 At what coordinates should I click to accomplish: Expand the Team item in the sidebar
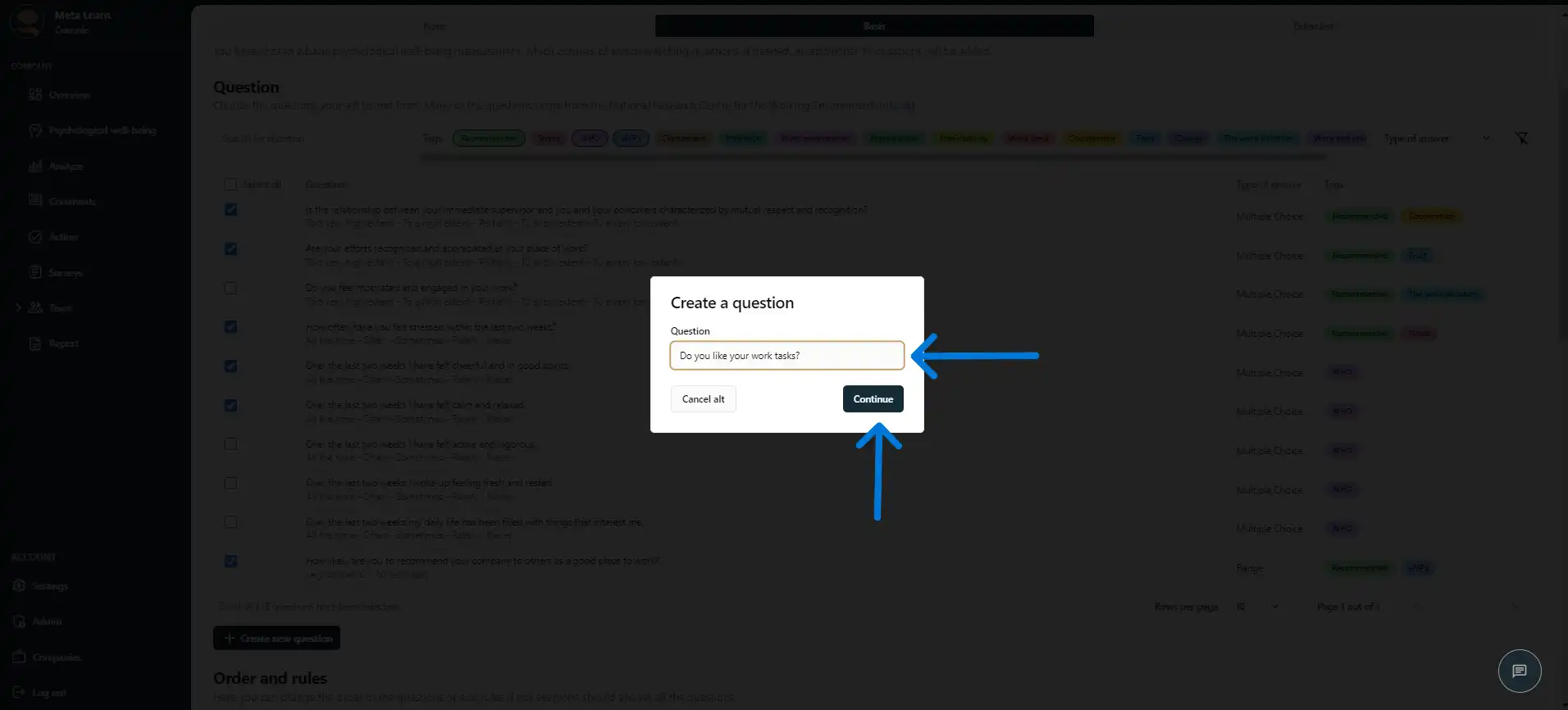coord(18,308)
